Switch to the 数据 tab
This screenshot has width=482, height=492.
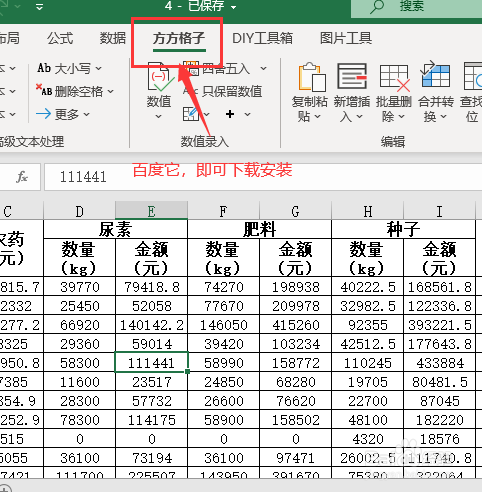point(113,38)
